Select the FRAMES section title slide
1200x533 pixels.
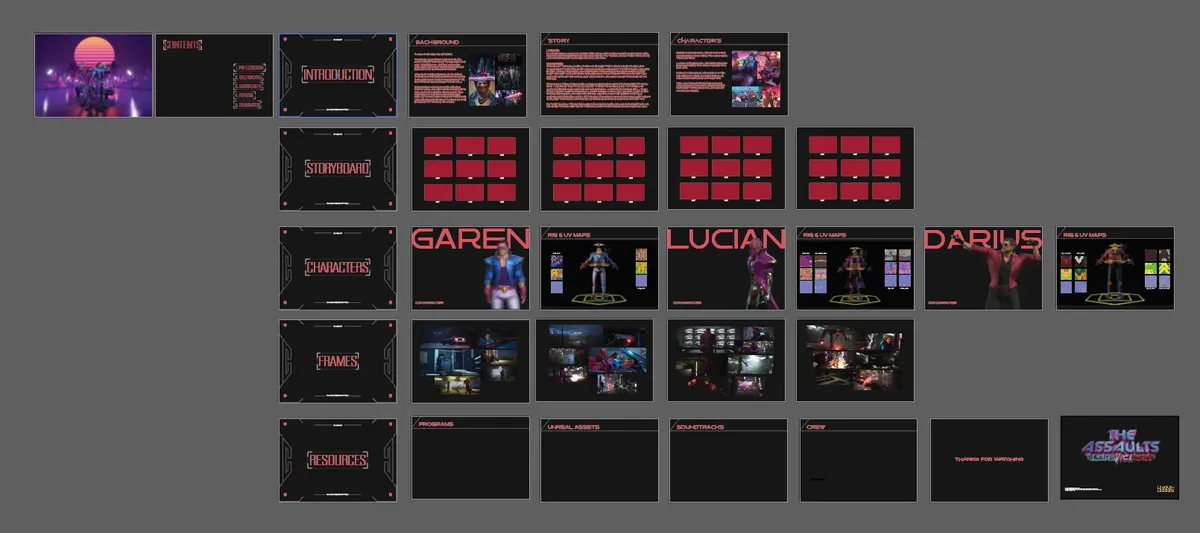(338, 361)
